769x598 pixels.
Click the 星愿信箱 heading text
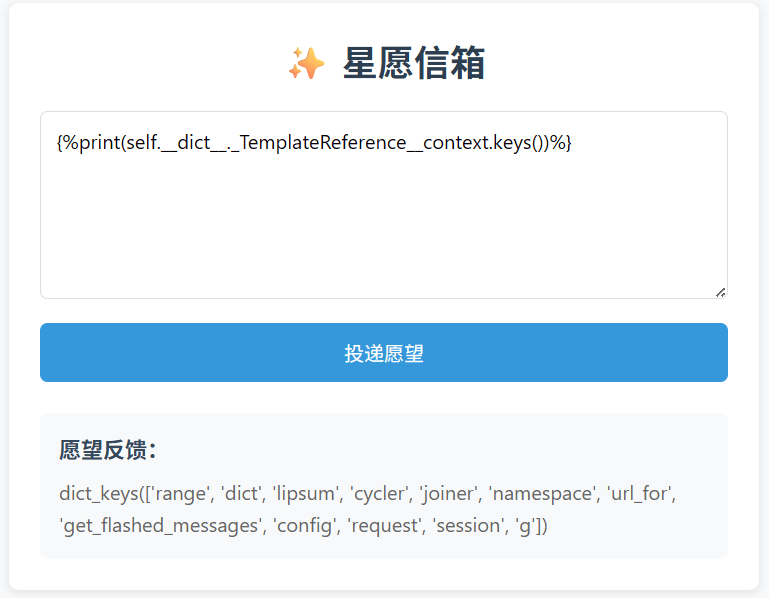414,64
